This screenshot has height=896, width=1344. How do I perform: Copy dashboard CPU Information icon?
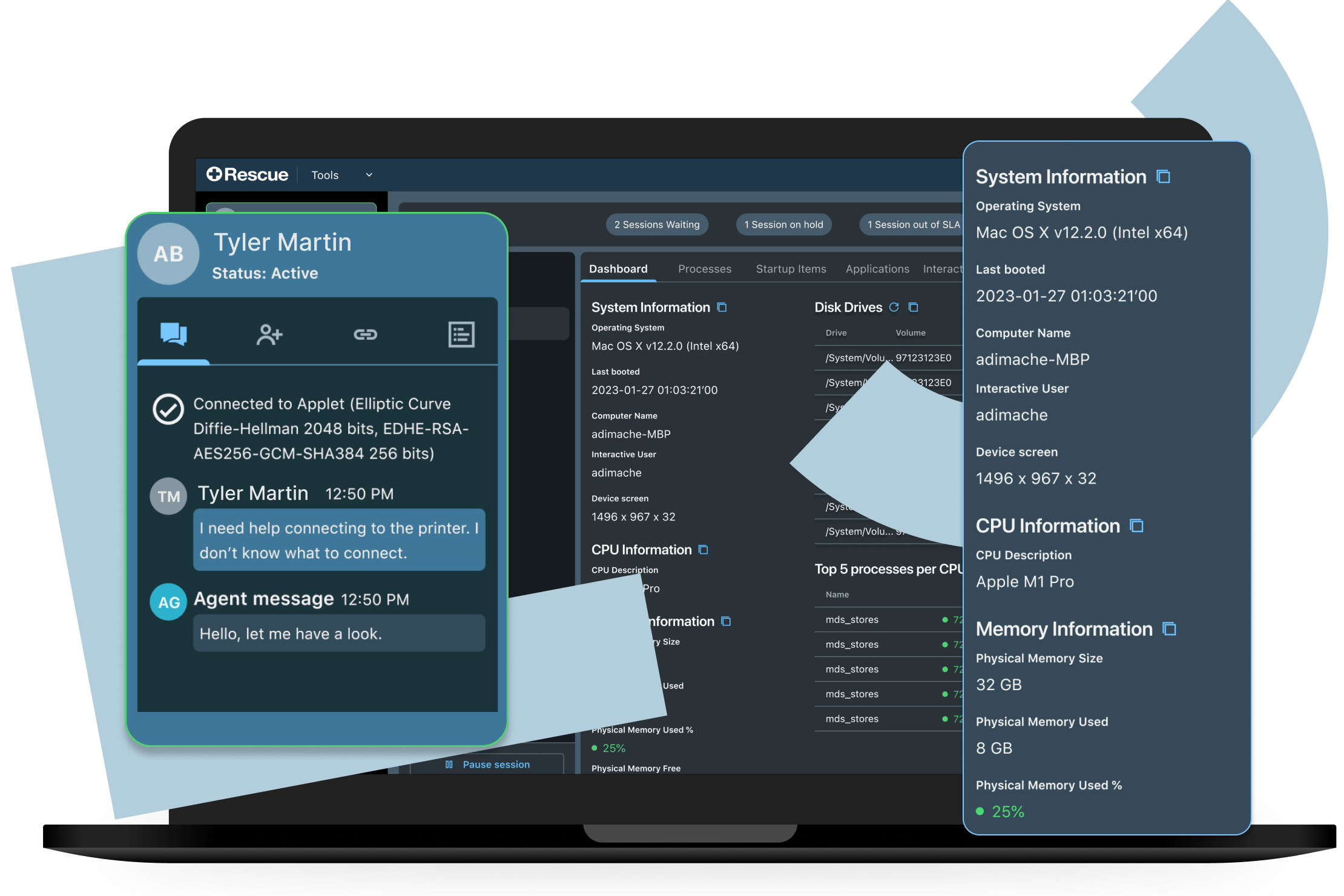(x=703, y=550)
